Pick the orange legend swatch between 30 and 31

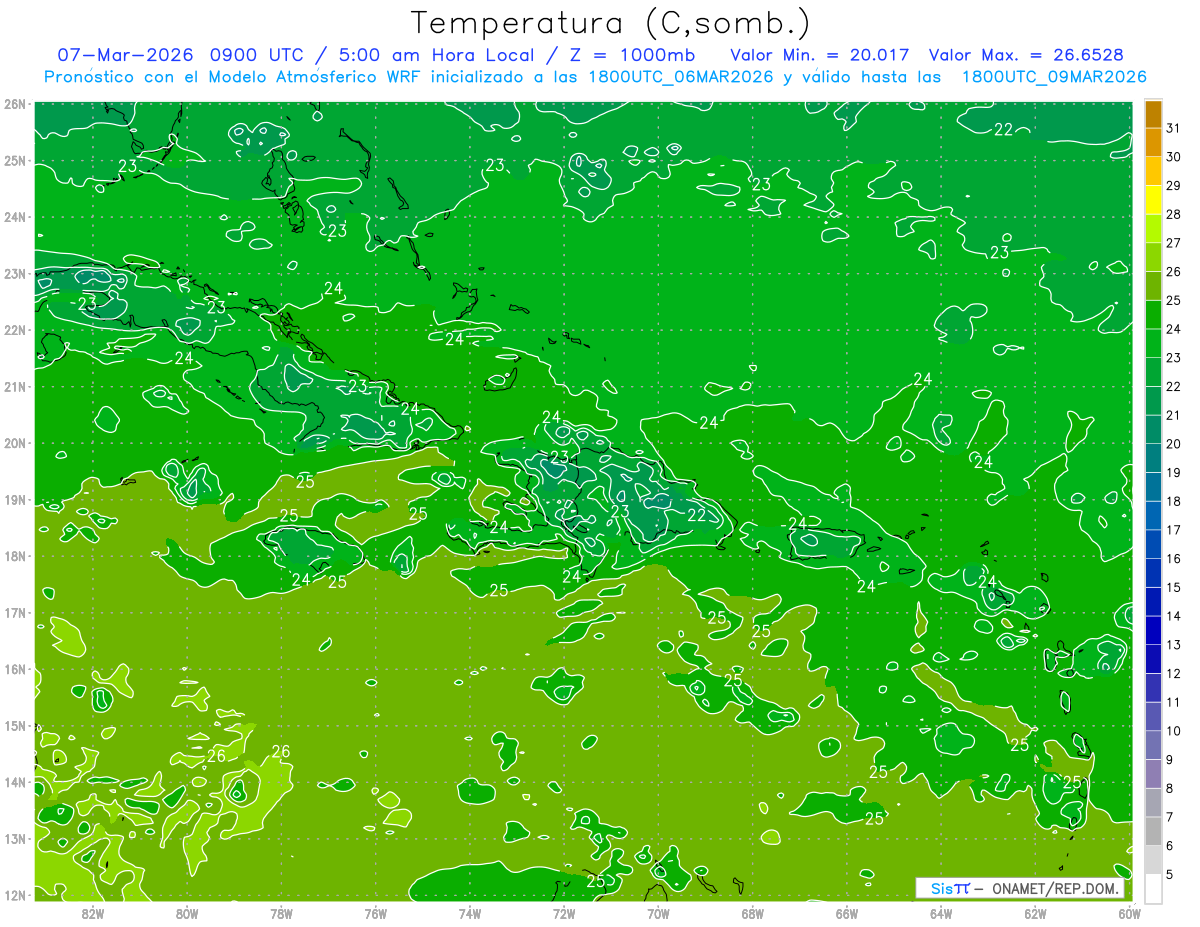[x=1153, y=143]
